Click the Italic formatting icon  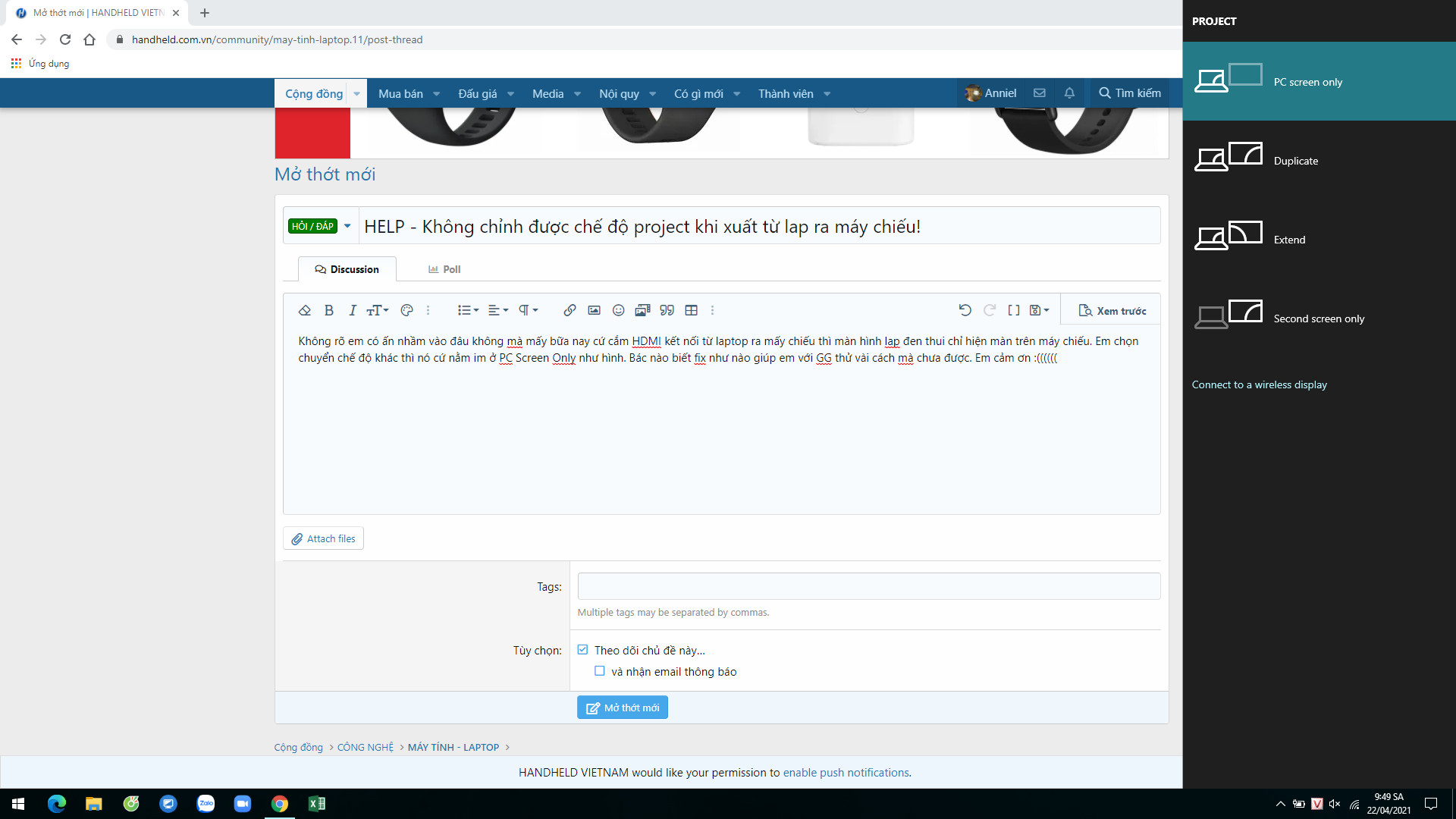click(352, 310)
